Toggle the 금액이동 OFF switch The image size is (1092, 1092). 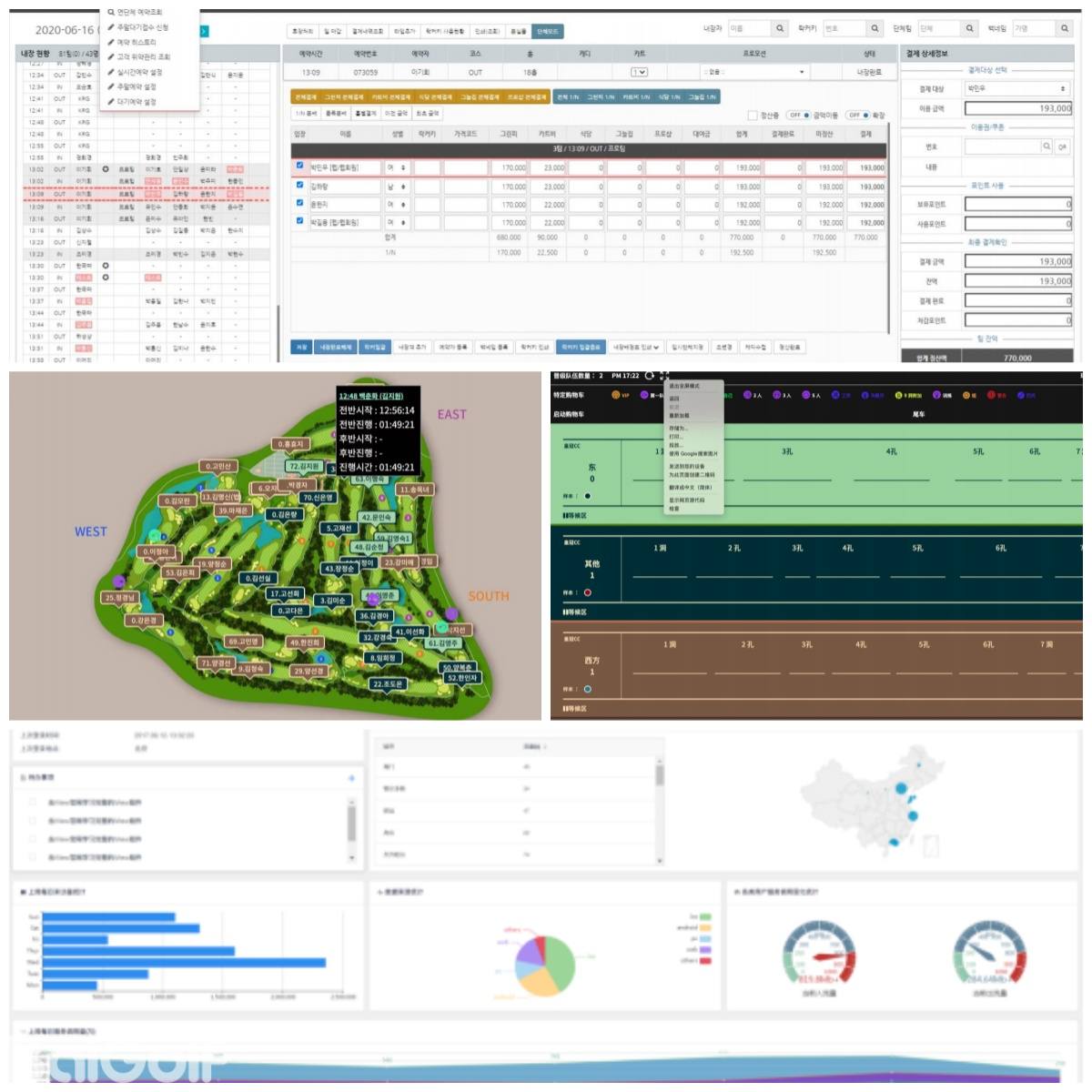tap(800, 116)
